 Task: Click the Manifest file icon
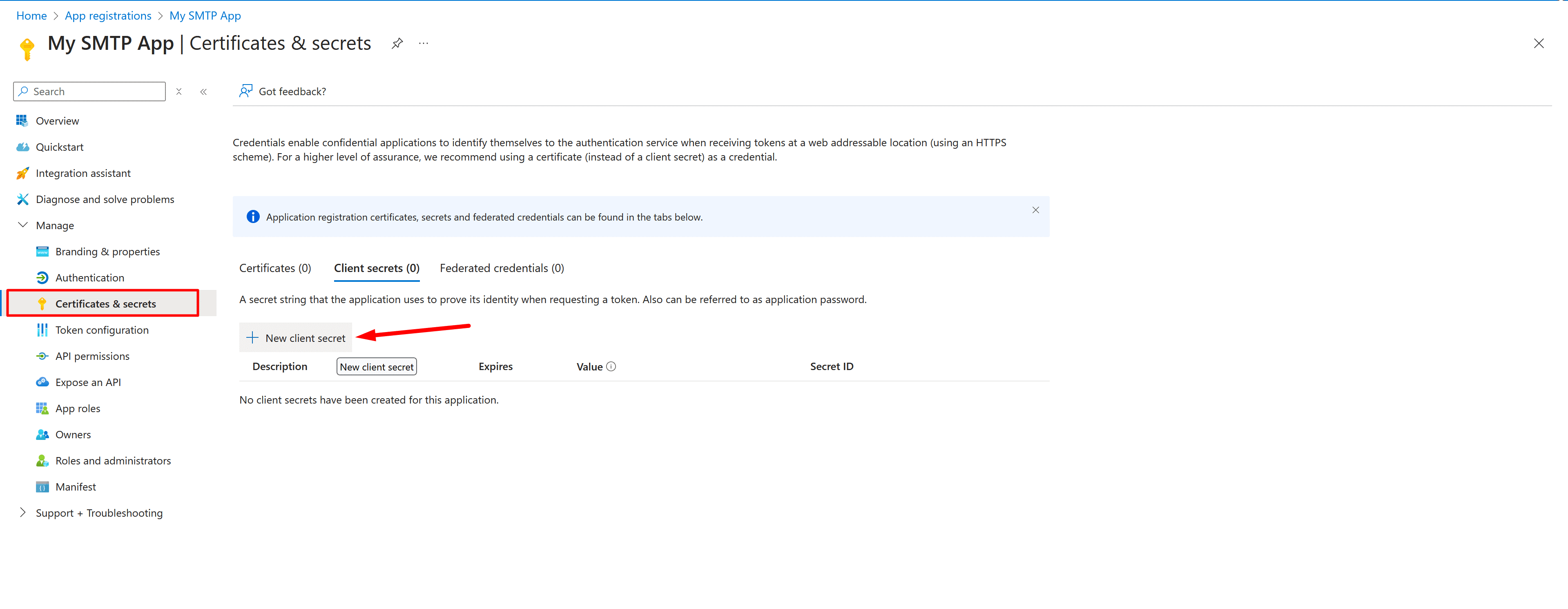pos(42,486)
